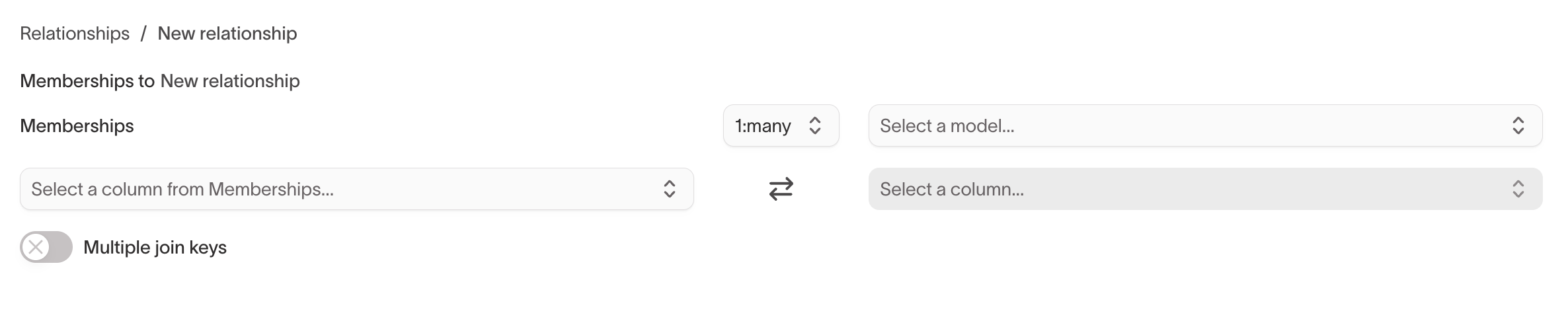Click chevron in Memberships column selector

coord(669,190)
